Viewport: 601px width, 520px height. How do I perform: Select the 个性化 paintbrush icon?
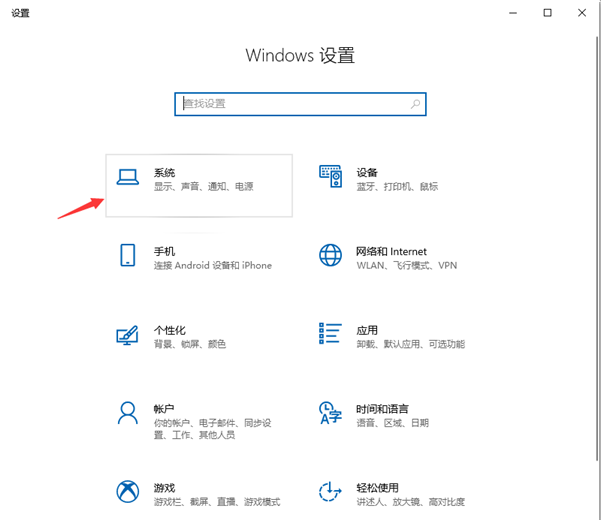[127, 335]
